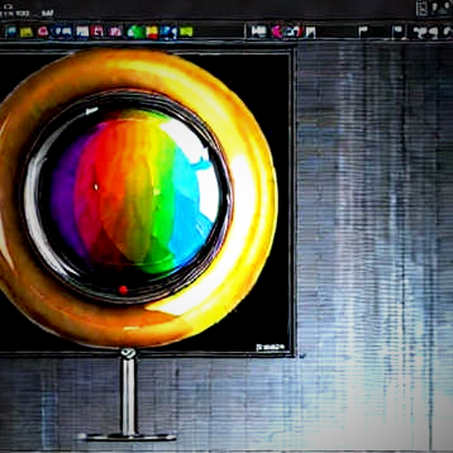Screen dimensions: 453x453
Task: Select the lime green icon ending the colored row
Action: [186, 32]
